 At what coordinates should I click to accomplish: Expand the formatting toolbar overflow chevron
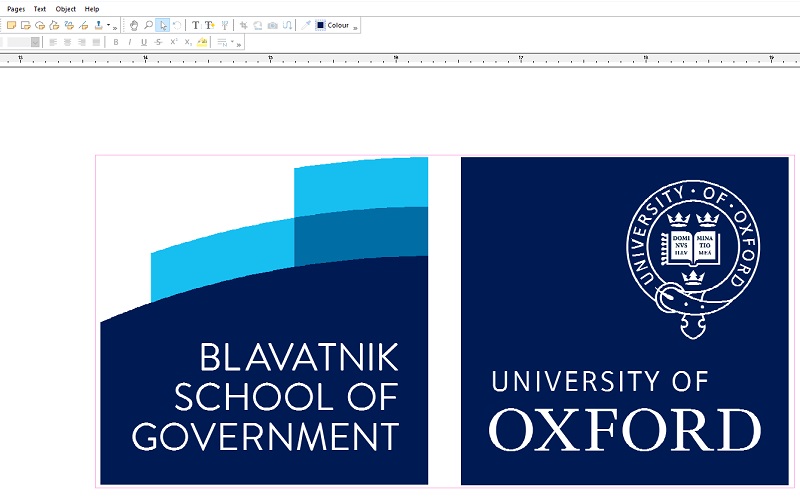pos(238,45)
